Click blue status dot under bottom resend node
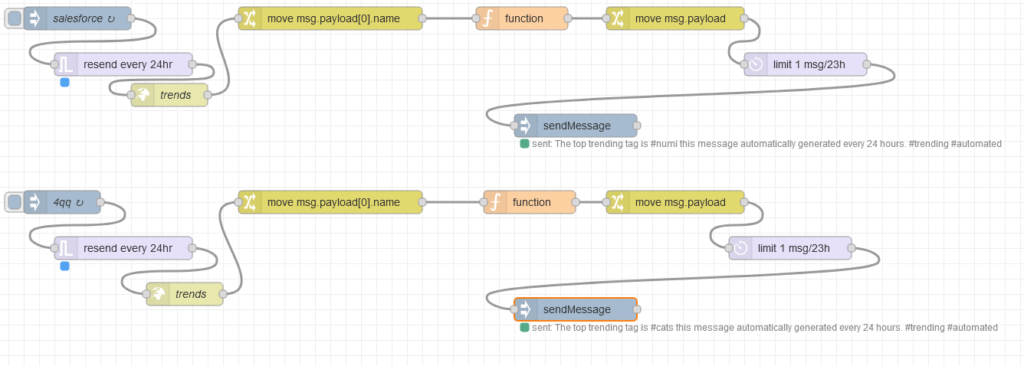Image resolution: width=1024 pixels, height=366 pixels. click(x=64, y=266)
